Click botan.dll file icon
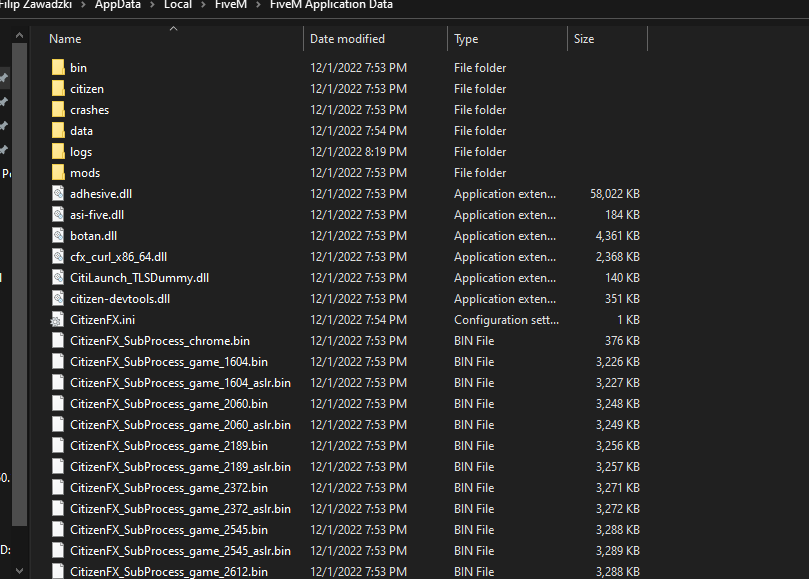Viewport: 809px width, 579px height. pyautogui.click(x=58, y=236)
